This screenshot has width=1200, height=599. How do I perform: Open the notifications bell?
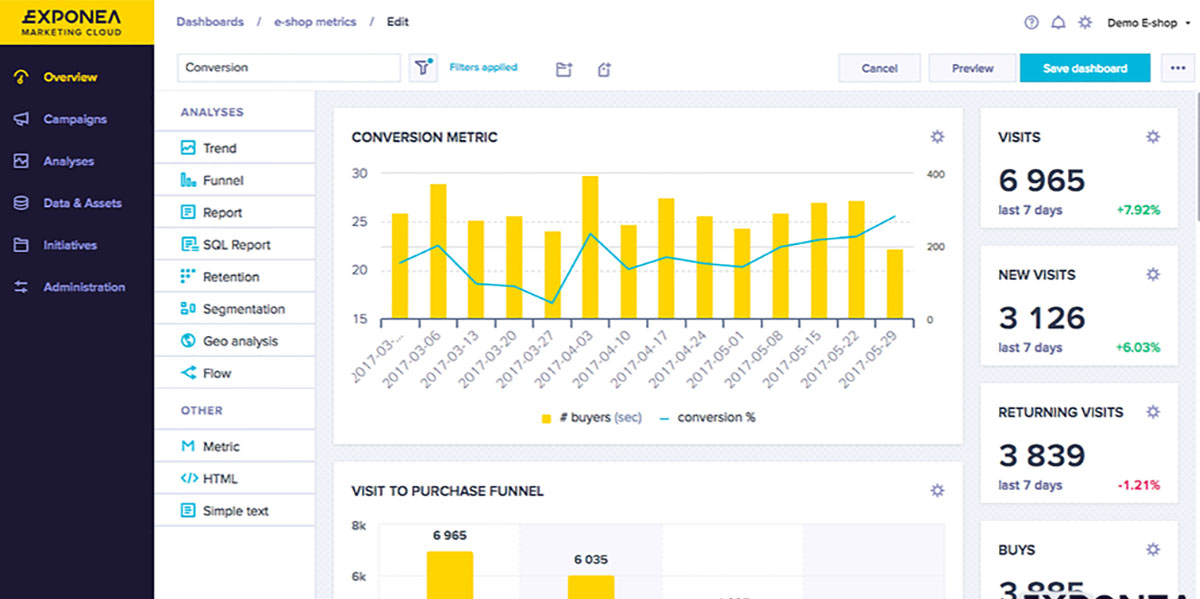pos(1058,22)
